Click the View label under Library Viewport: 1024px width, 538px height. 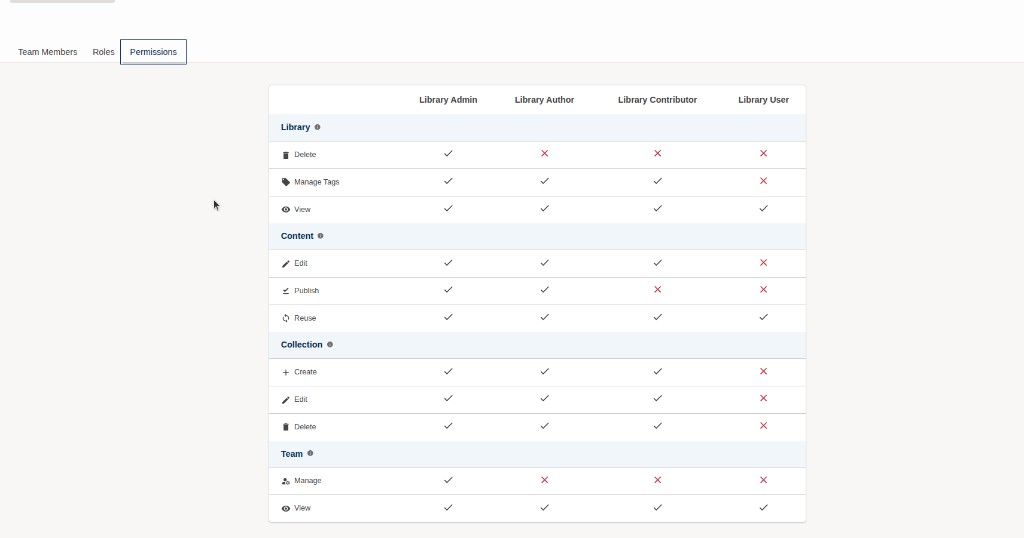302,210
